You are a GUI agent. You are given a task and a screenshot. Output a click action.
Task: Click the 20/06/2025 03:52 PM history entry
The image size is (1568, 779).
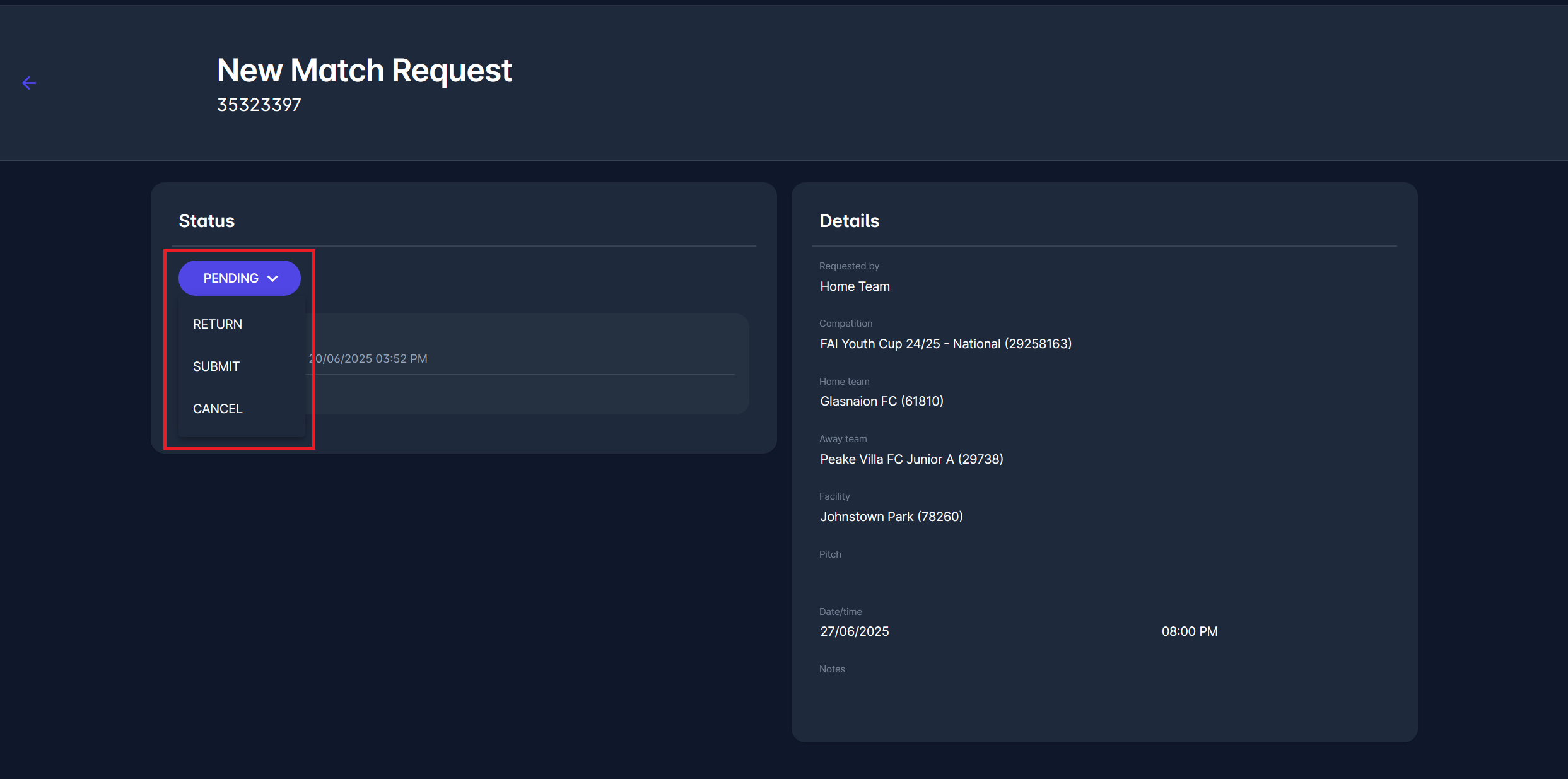368,359
